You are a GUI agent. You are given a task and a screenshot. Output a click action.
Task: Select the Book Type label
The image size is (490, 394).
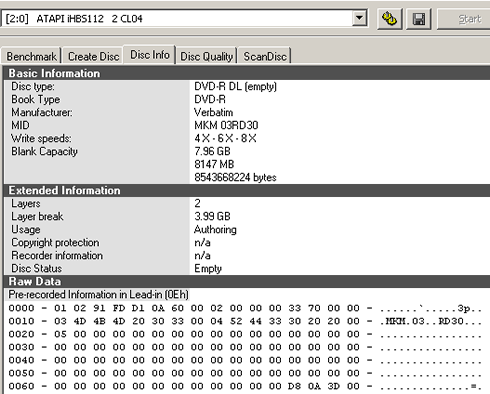pos(36,99)
